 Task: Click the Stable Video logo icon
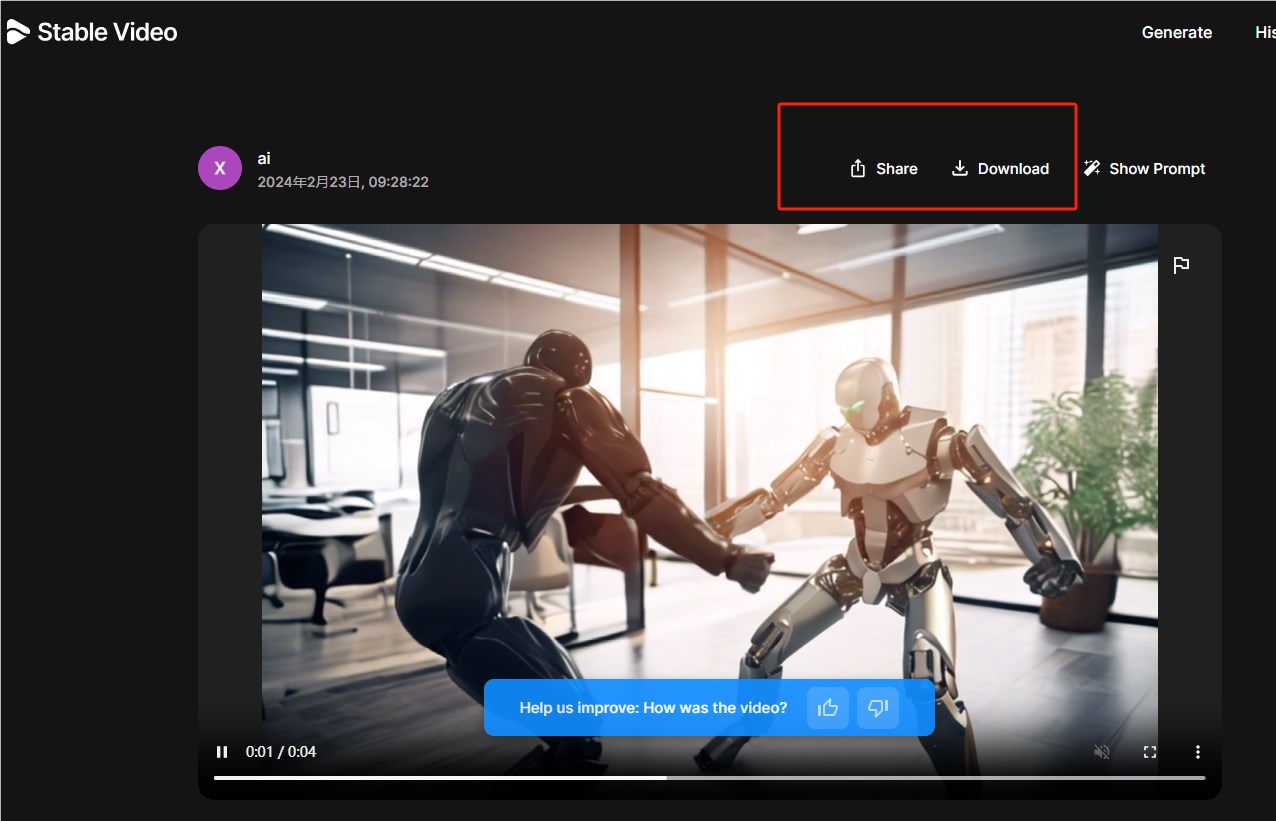(x=18, y=32)
